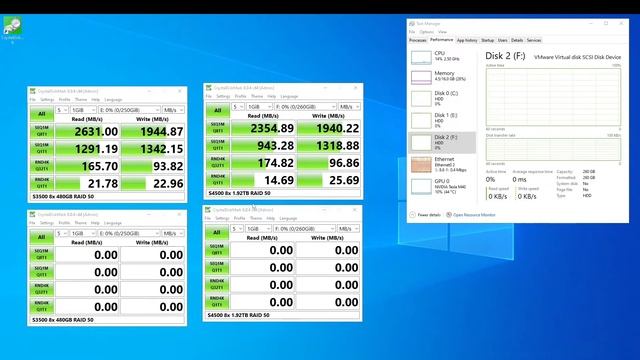Viewport: 640px width, 360px height.
Task: Click the 2631.00 read result value
Action: coord(87,131)
